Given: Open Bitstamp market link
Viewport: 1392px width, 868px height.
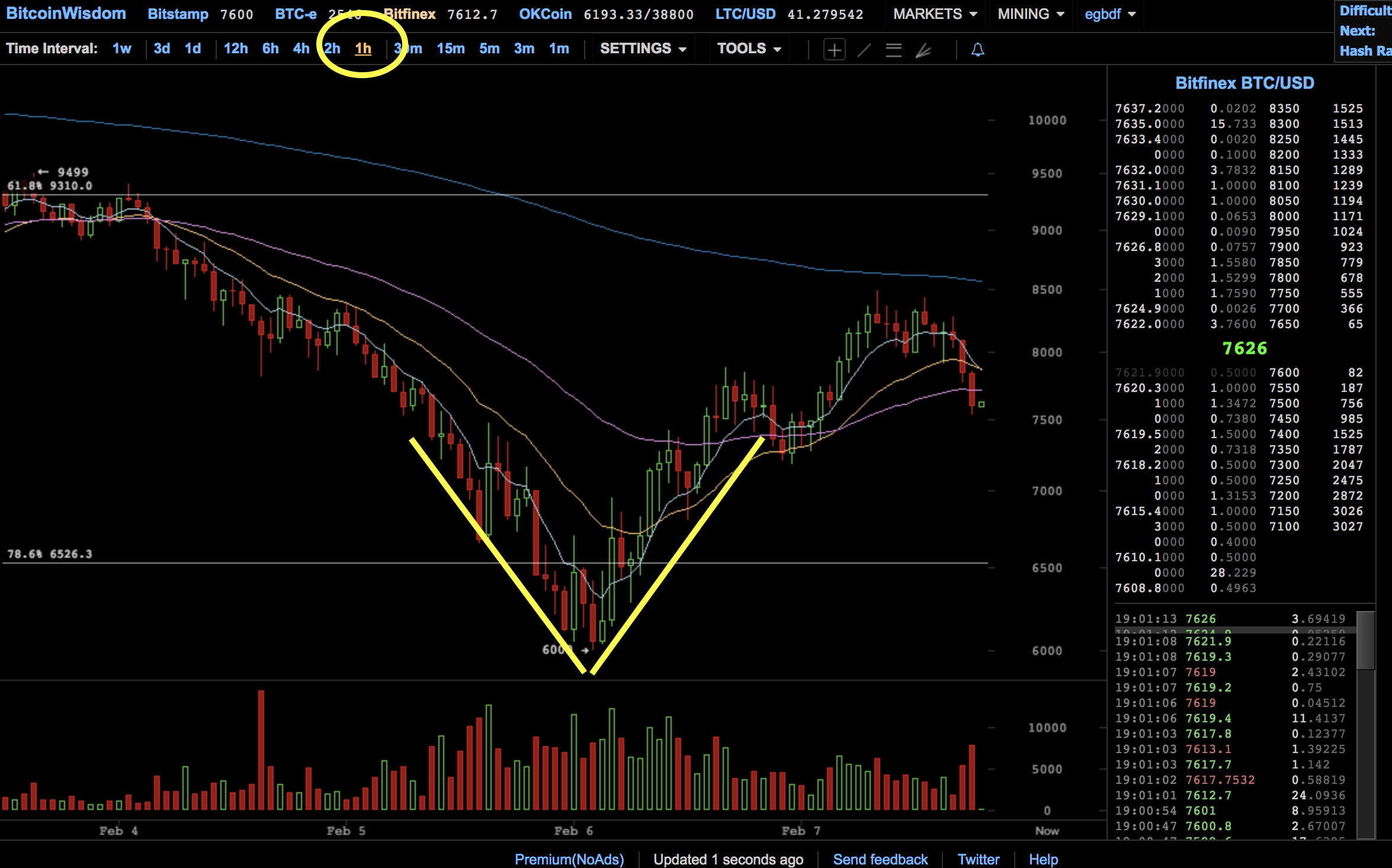Looking at the screenshot, I should tap(178, 14).
